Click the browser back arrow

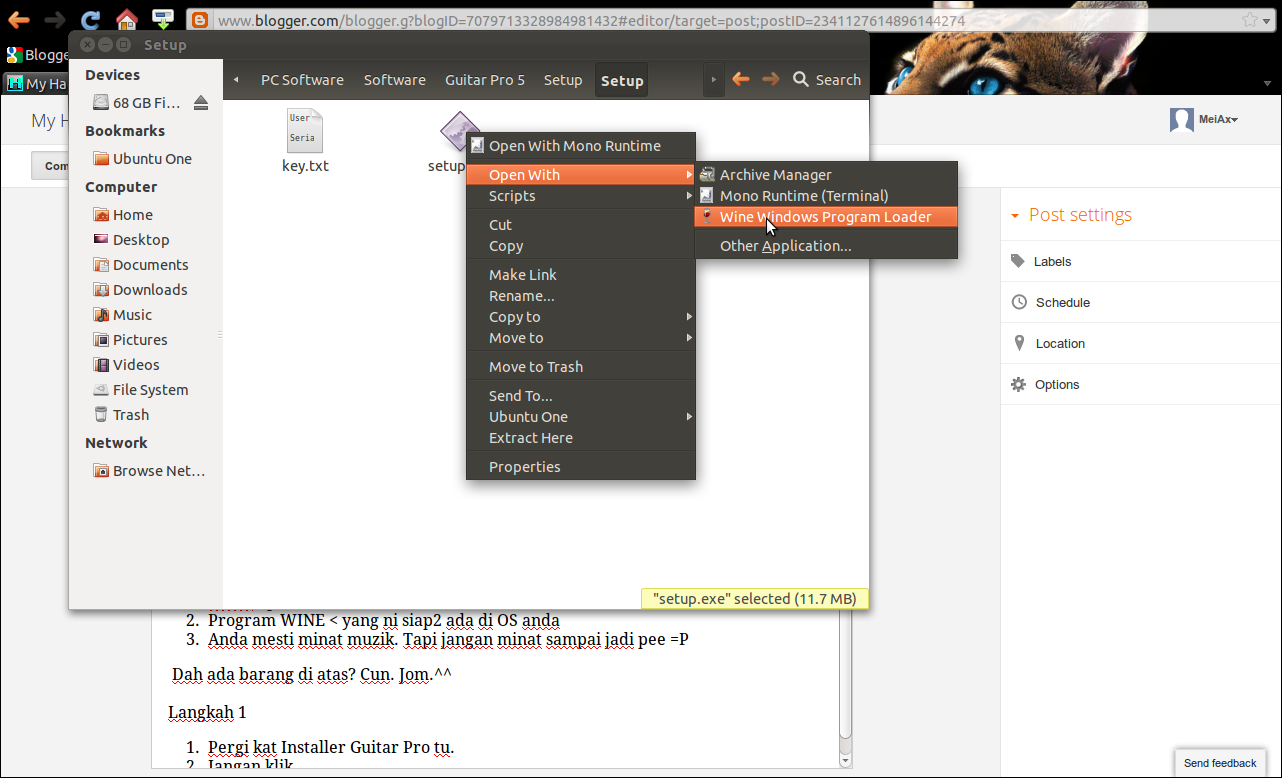(x=19, y=19)
